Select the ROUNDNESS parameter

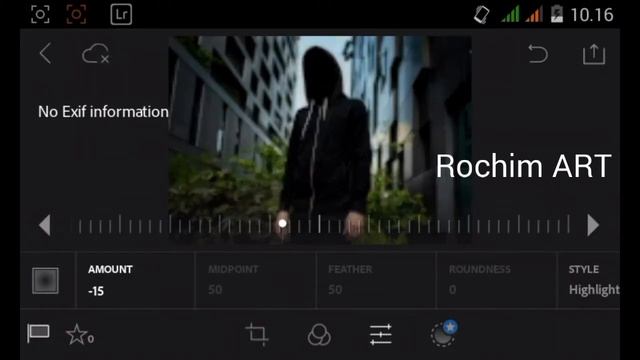point(496,280)
